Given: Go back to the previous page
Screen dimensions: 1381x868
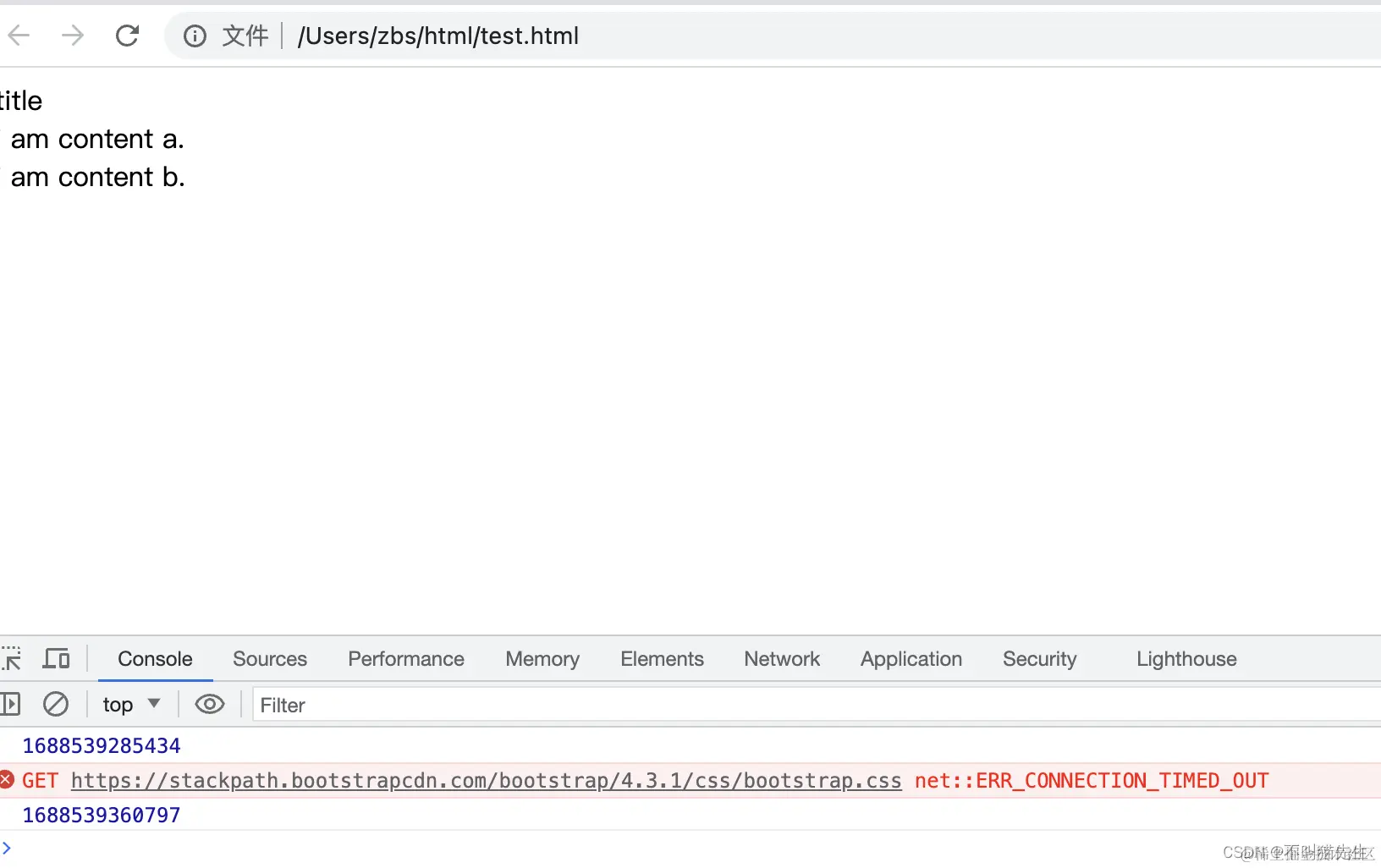Looking at the screenshot, I should [x=19, y=36].
